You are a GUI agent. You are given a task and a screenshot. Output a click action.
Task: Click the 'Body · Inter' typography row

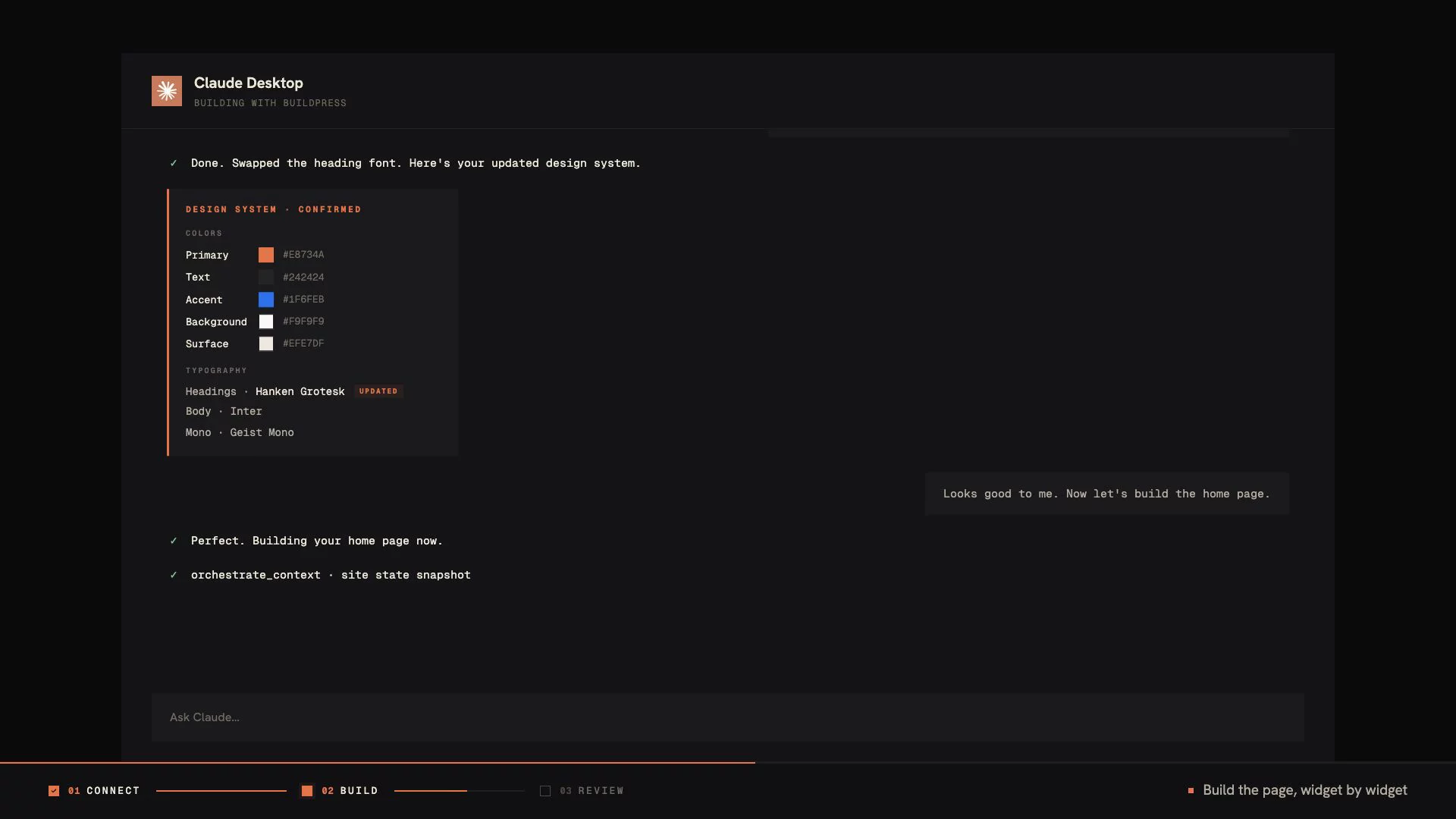(224, 412)
